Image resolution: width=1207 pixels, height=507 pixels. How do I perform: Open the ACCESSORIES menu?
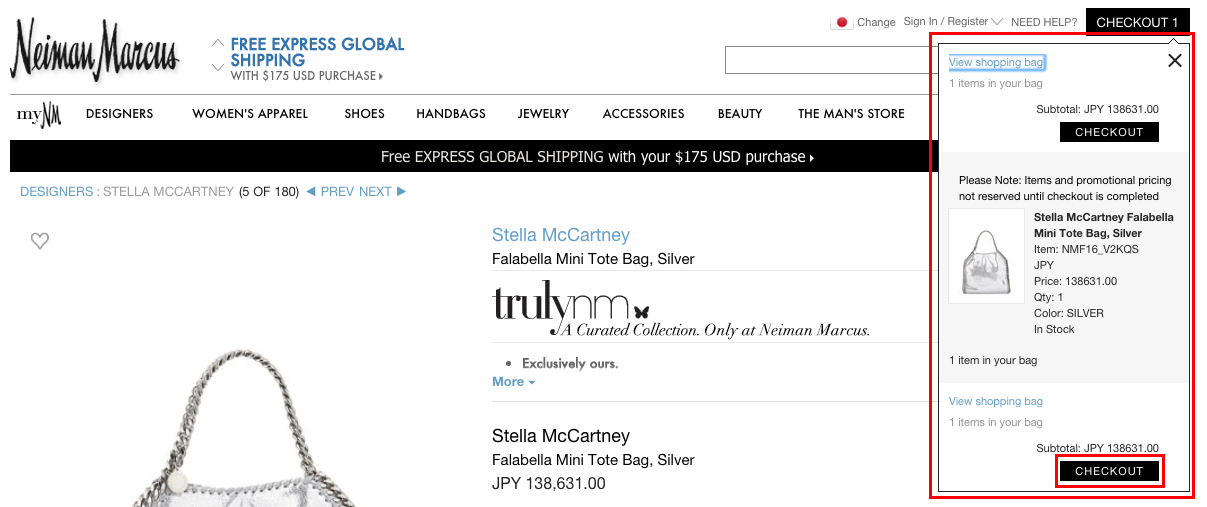[644, 114]
